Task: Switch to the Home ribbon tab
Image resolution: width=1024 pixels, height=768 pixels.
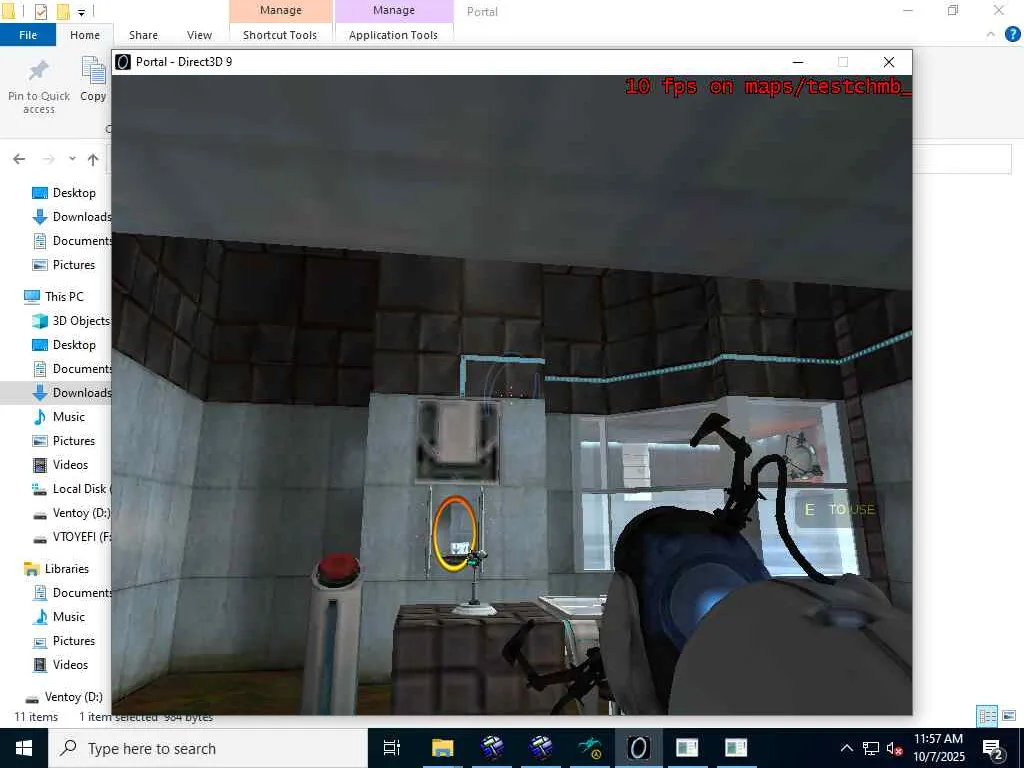Action: coord(85,35)
